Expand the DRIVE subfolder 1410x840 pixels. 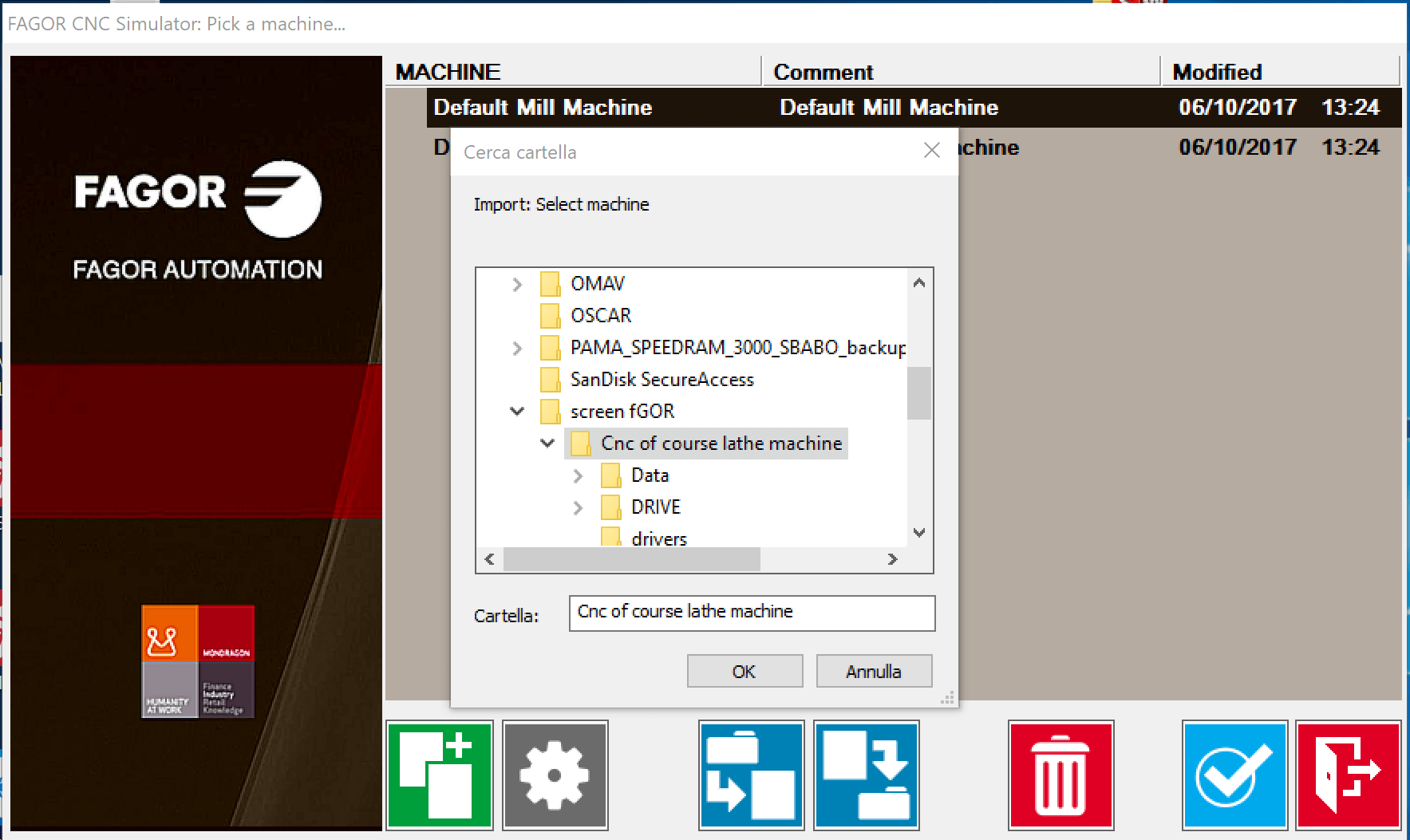578,507
